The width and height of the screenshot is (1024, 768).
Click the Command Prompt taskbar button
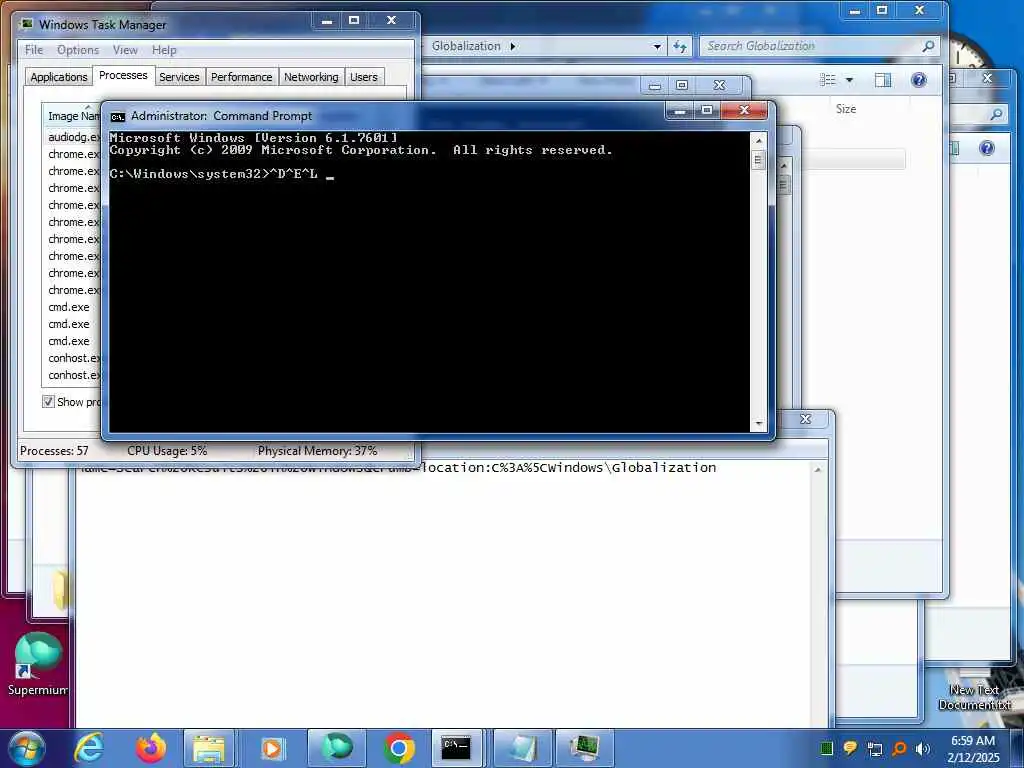point(456,748)
